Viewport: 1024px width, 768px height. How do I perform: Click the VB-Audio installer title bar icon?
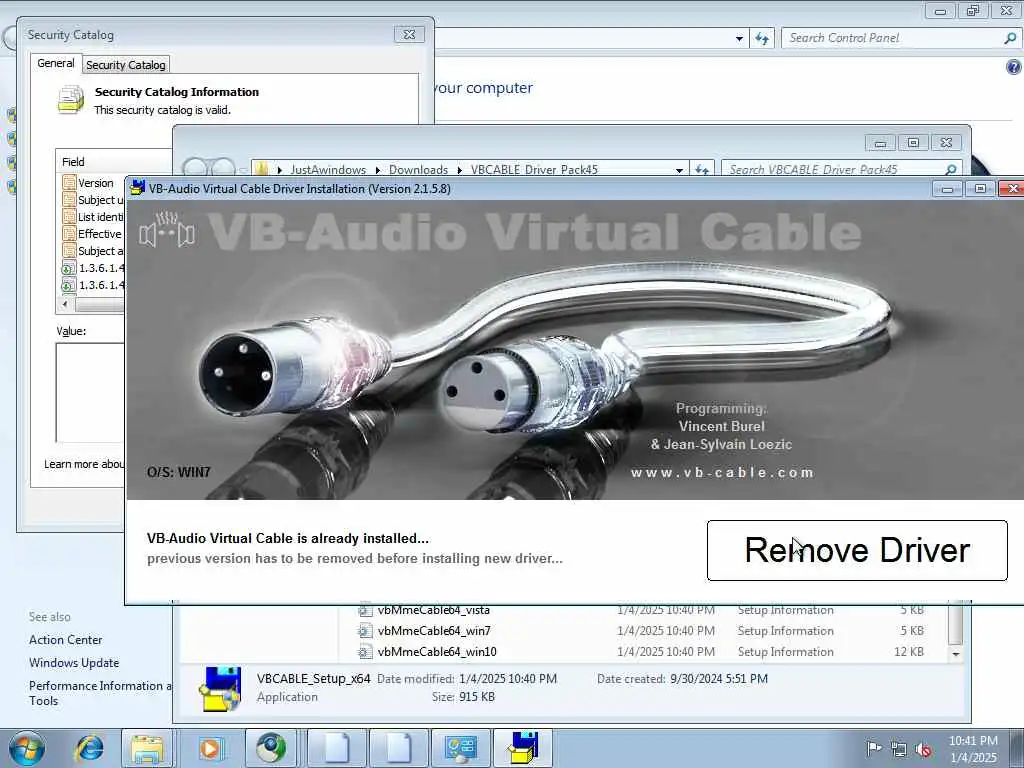[x=136, y=188]
